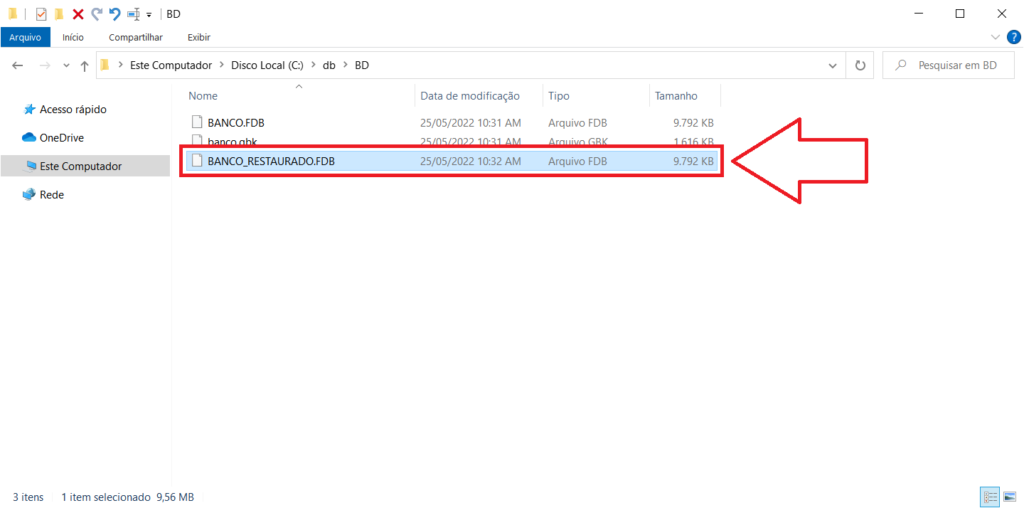The image size is (1024, 508).
Task: Switch to large thumbnails view in status bar
Action: coord(1009,496)
